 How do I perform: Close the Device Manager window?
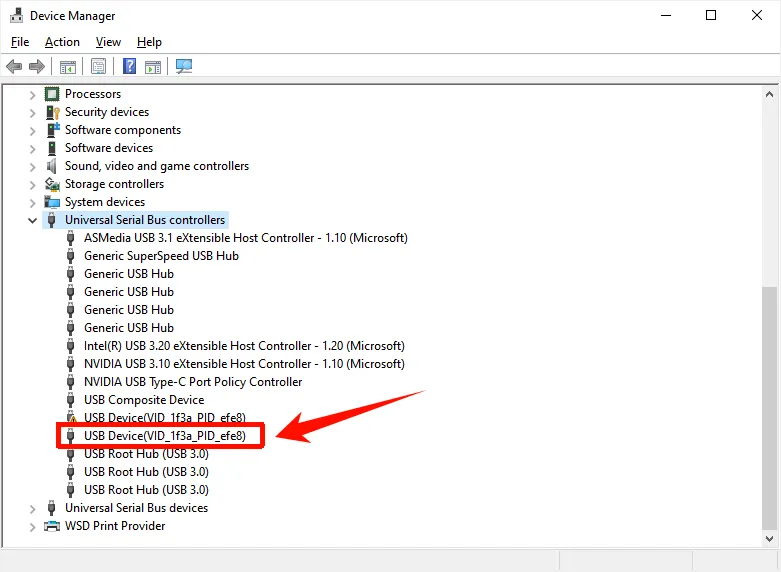click(757, 15)
